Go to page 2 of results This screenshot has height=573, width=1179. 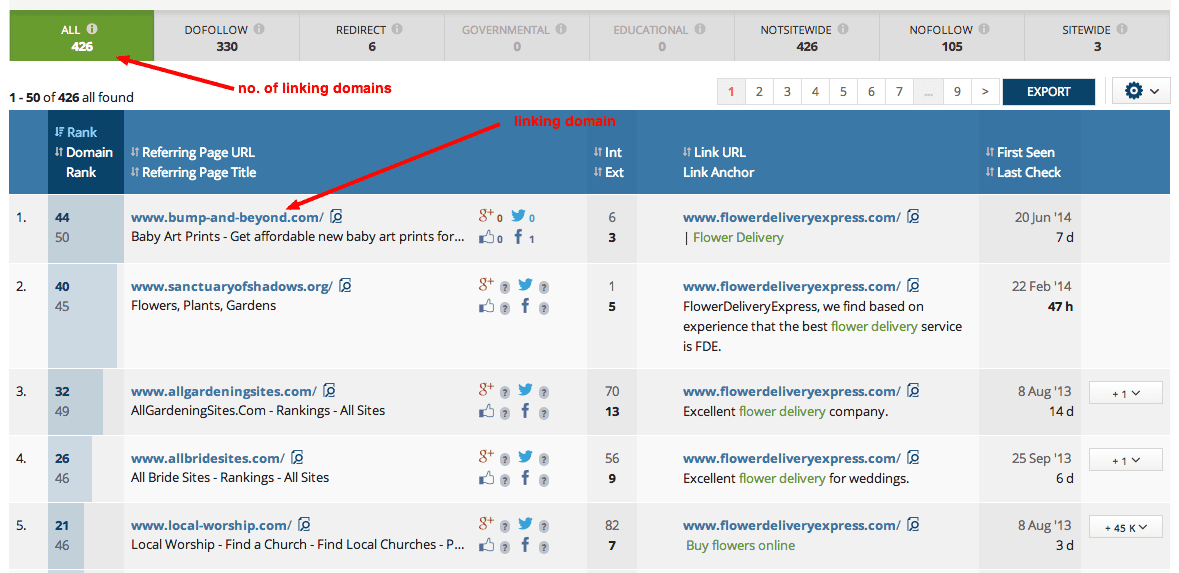click(759, 92)
